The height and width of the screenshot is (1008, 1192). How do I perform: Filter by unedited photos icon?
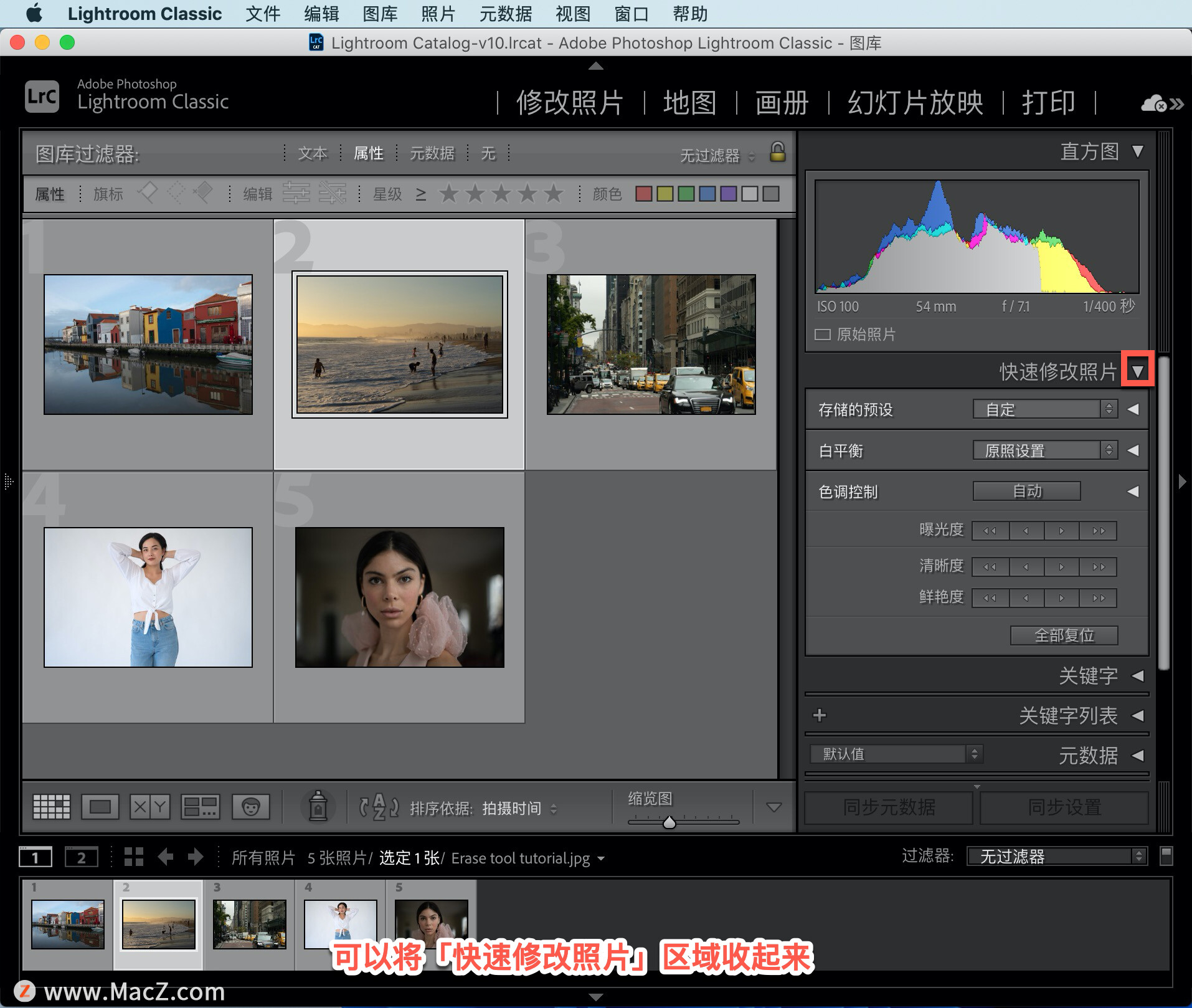tap(333, 193)
